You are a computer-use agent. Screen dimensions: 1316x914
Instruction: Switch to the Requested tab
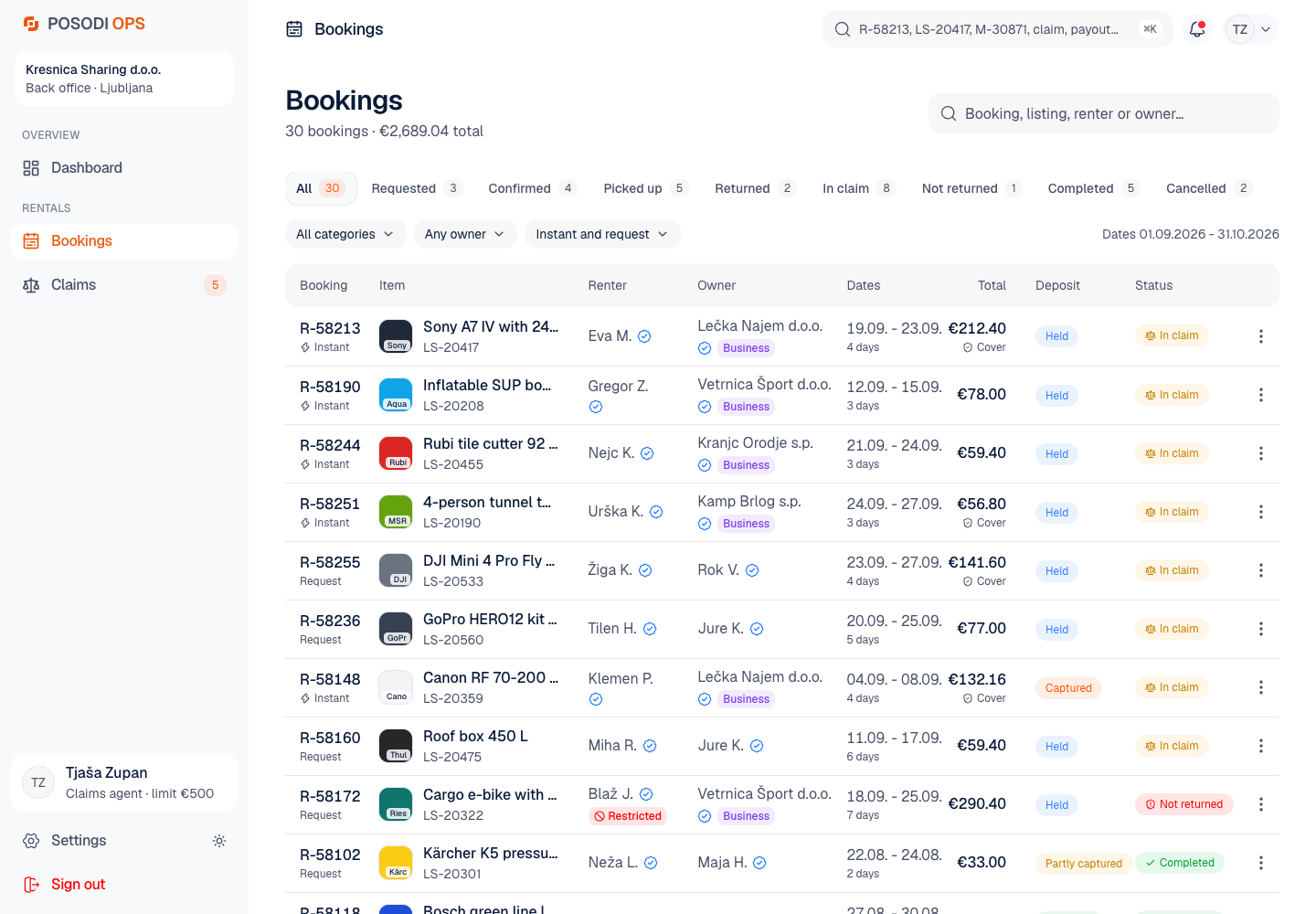point(417,188)
